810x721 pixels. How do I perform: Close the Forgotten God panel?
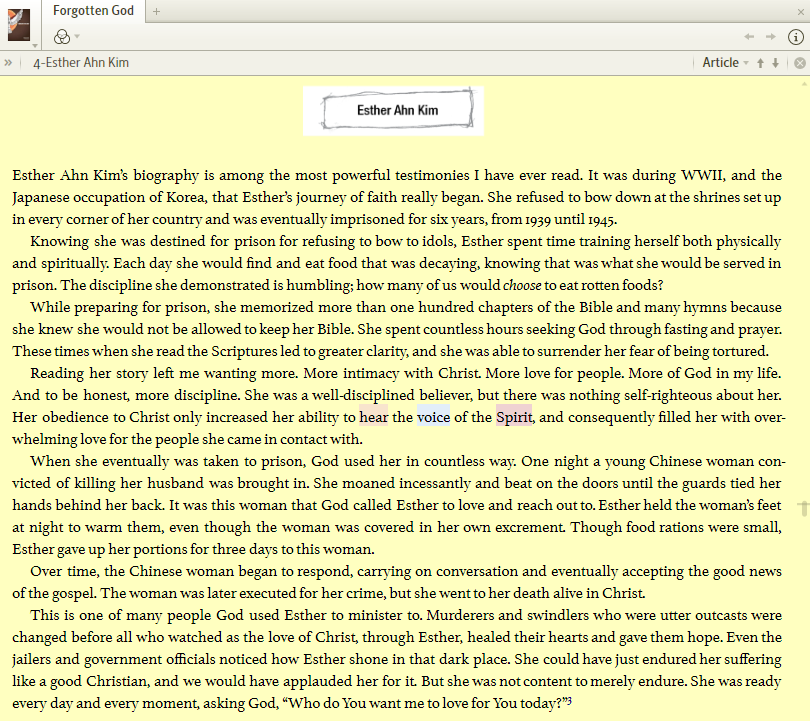(x=801, y=11)
